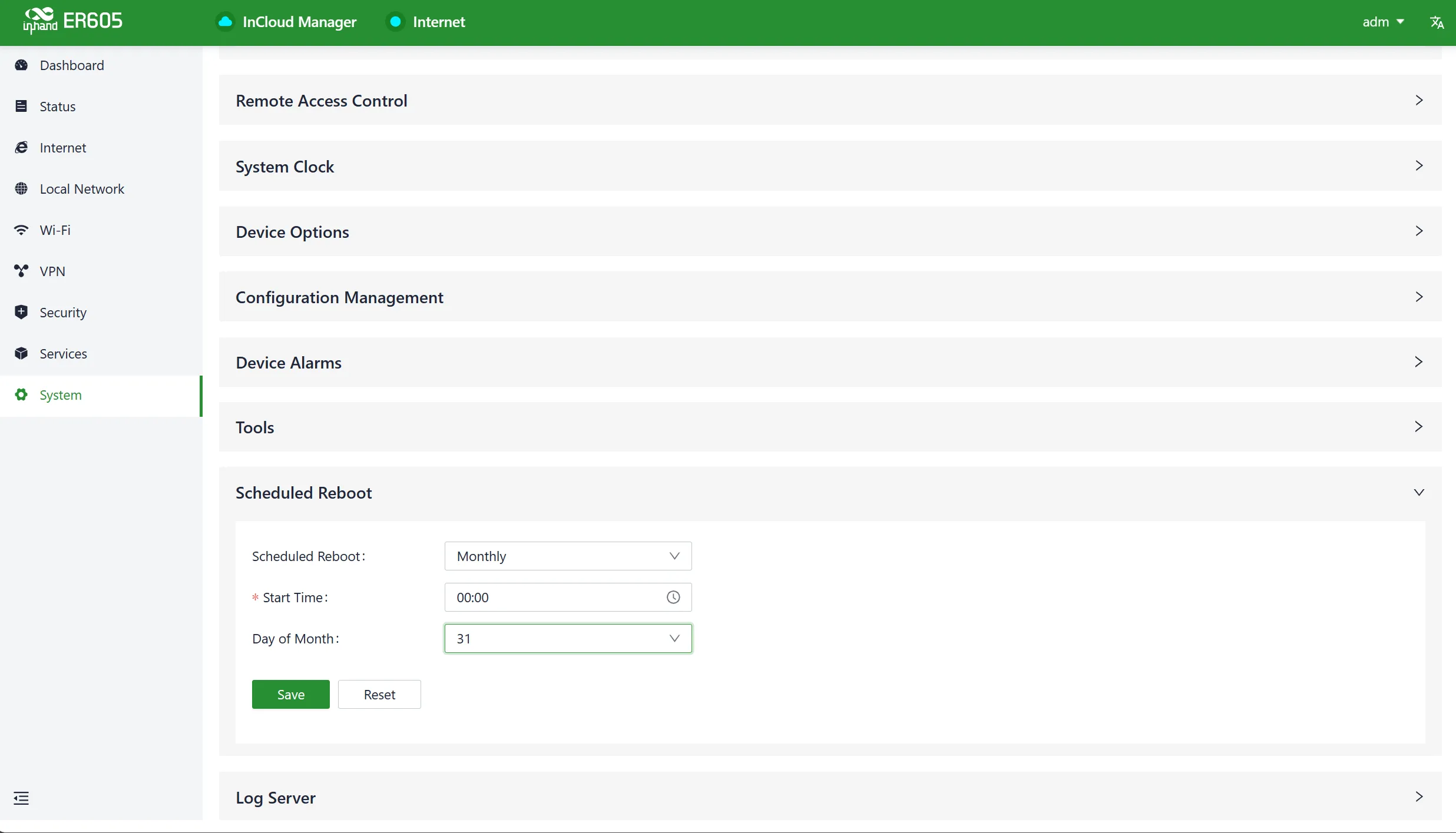The width and height of the screenshot is (1456, 833).
Task: Expand the Device Alarms section
Action: click(x=830, y=362)
